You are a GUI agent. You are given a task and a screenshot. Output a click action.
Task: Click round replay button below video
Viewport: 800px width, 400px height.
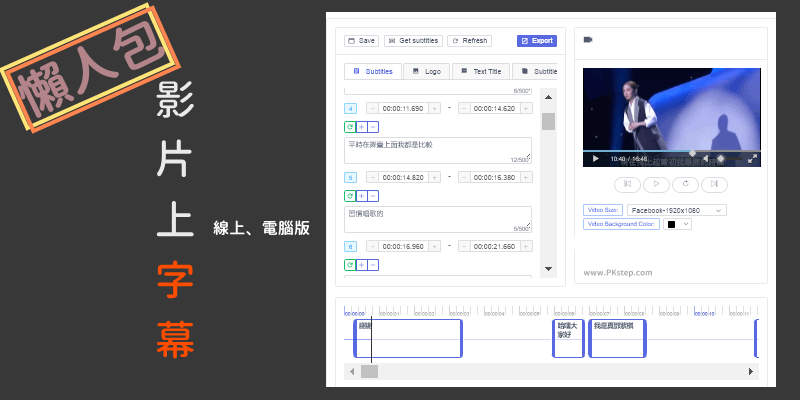686,184
